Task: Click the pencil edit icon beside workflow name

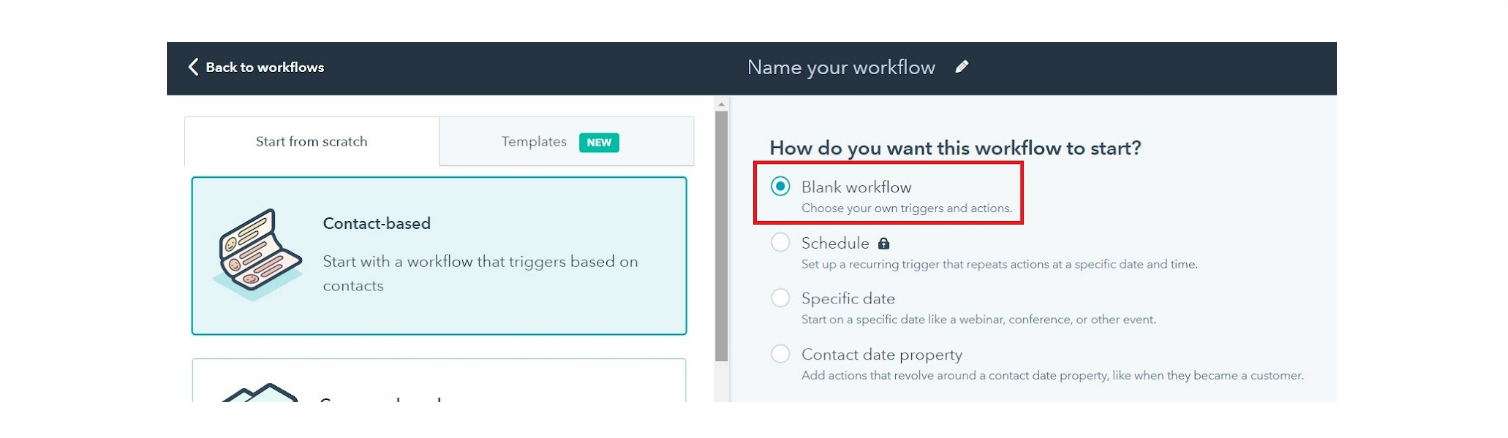Action: (962, 67)
